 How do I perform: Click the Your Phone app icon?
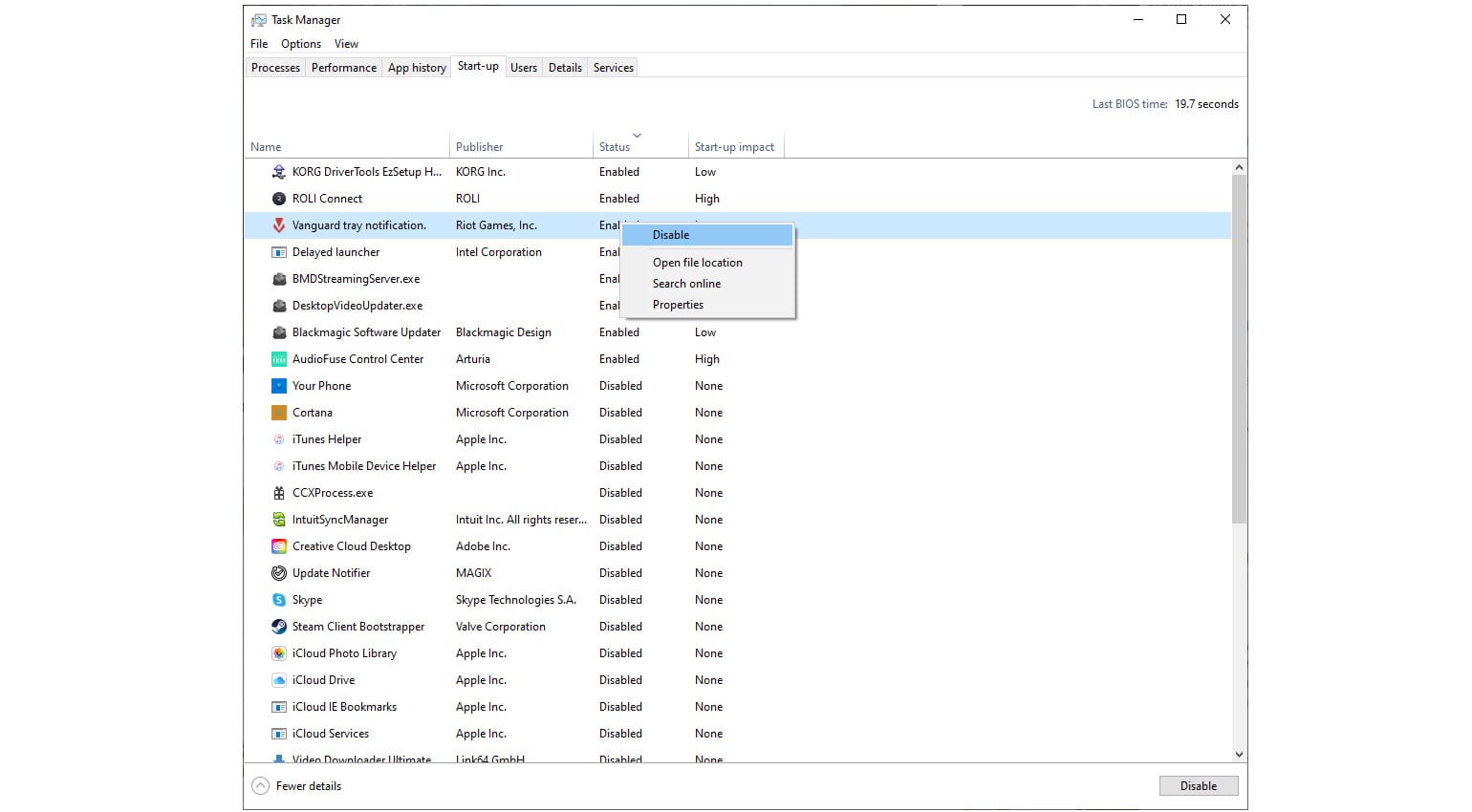279,386
